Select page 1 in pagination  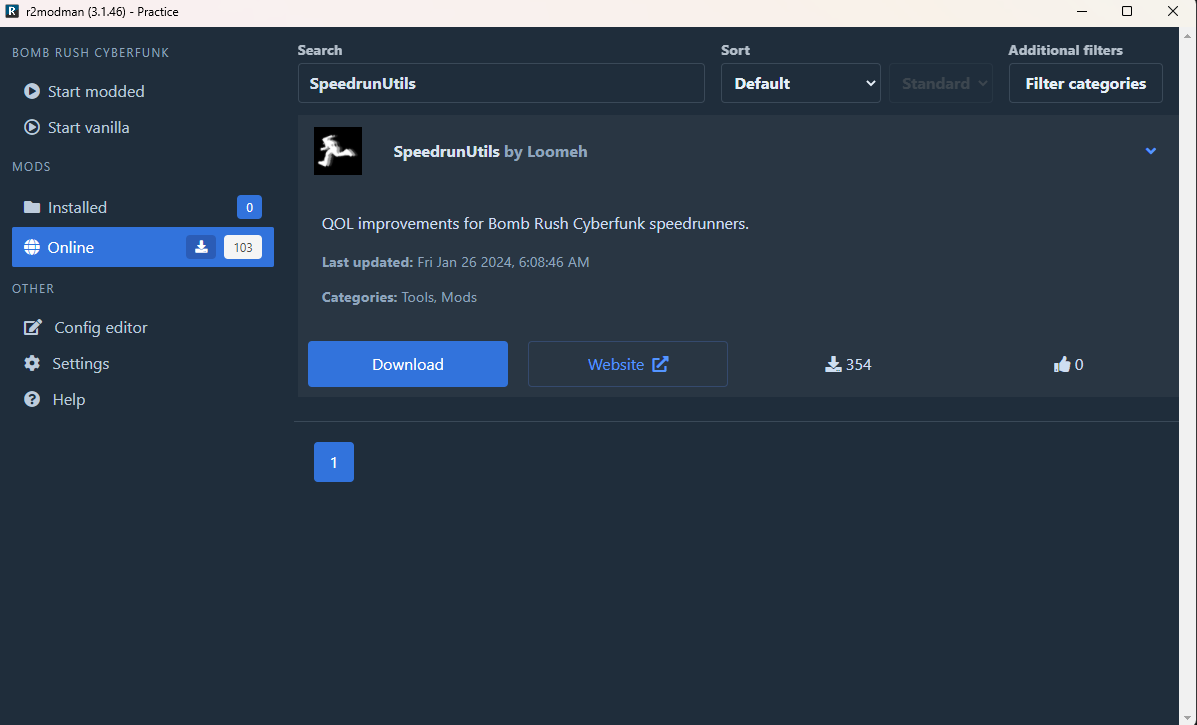pyautogui.click(x=333, y=462)
